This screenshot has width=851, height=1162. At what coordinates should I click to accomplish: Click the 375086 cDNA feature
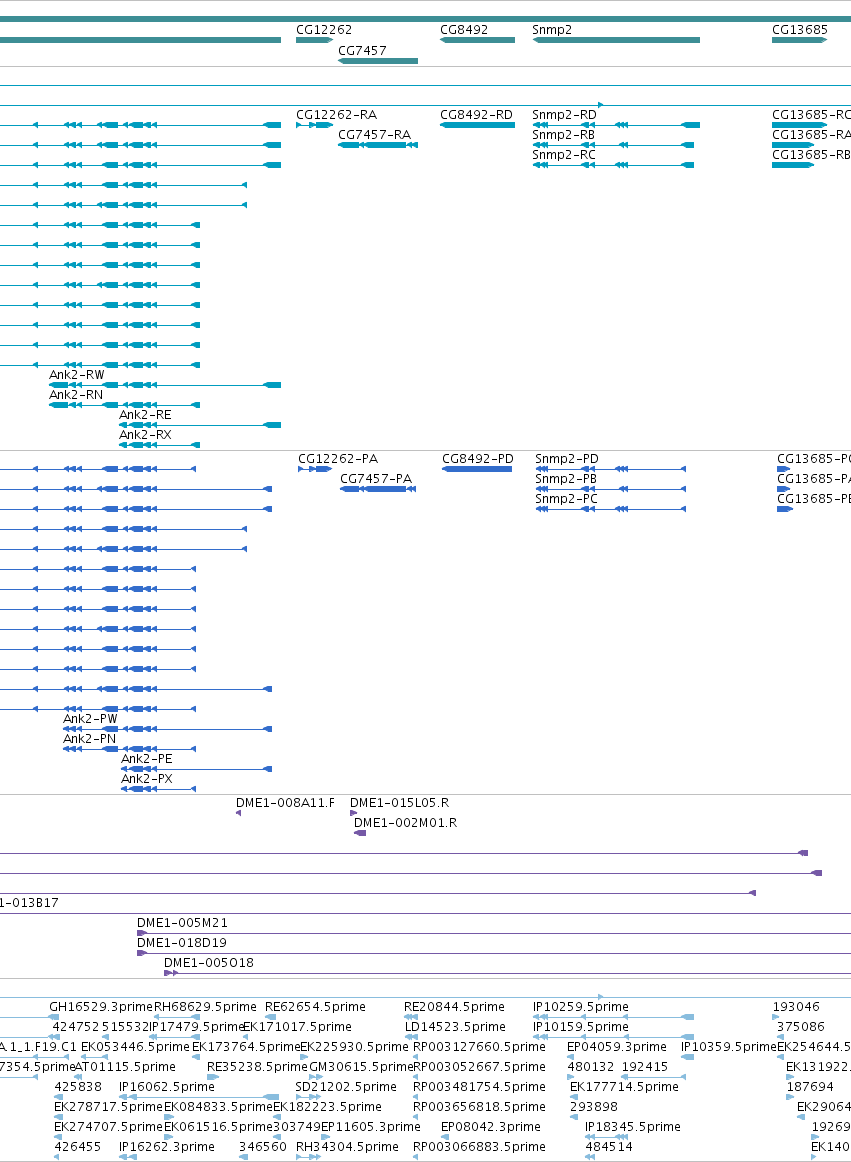tap(781, 1037)
